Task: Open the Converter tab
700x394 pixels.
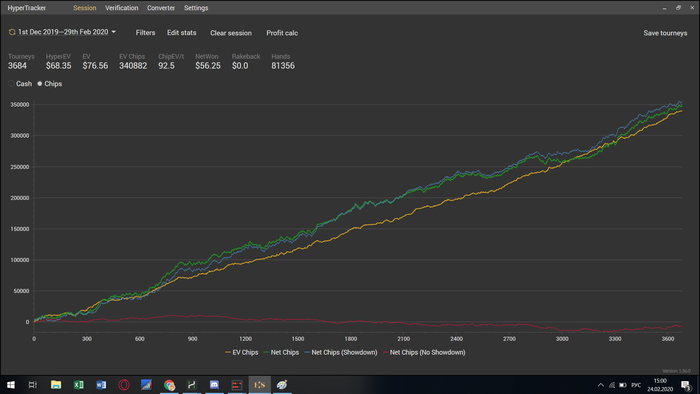Action: (x=161, y=8)
